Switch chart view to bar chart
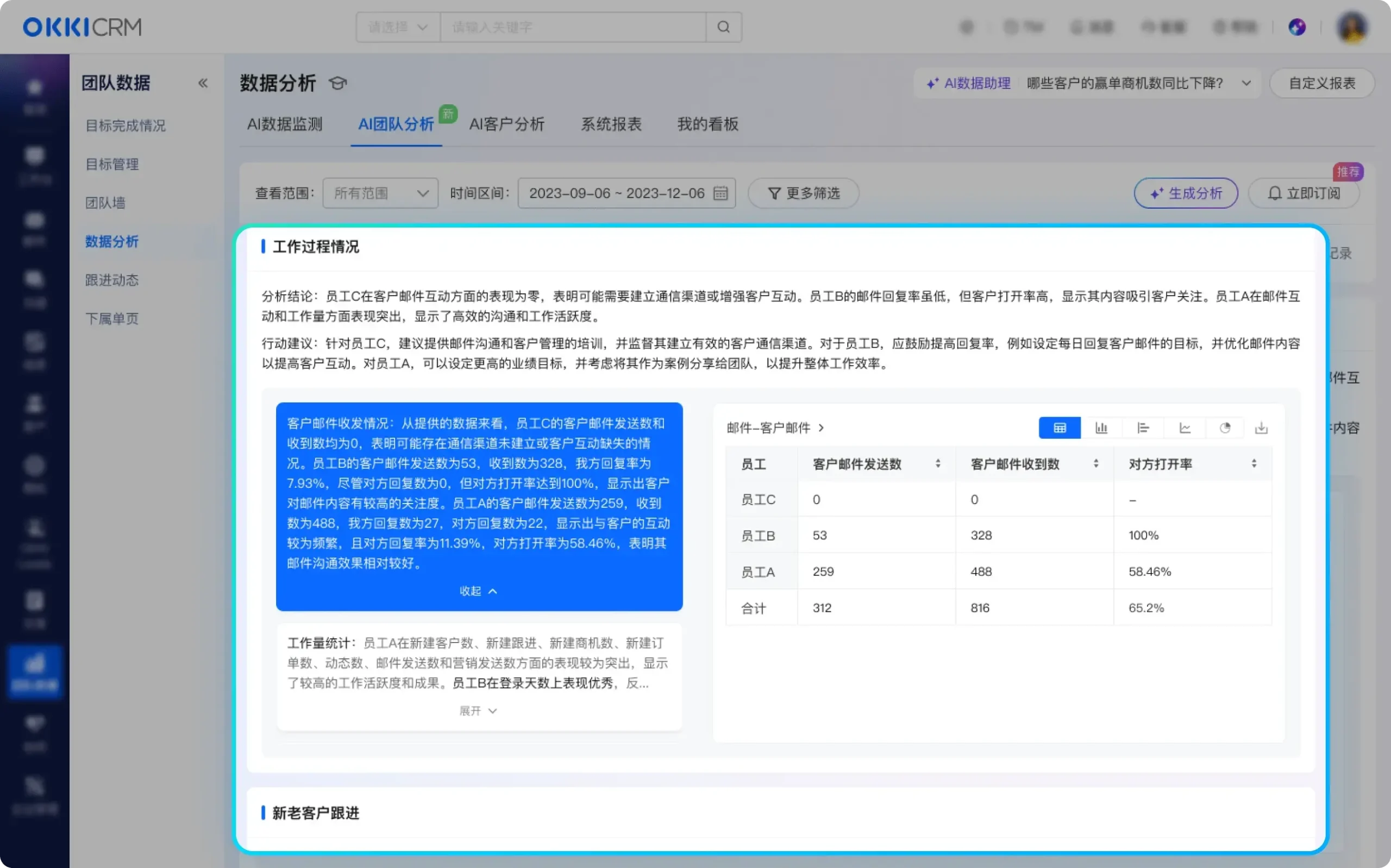Image resolution: width=1391 pixels, height=868 pixels. (1102, 427)
